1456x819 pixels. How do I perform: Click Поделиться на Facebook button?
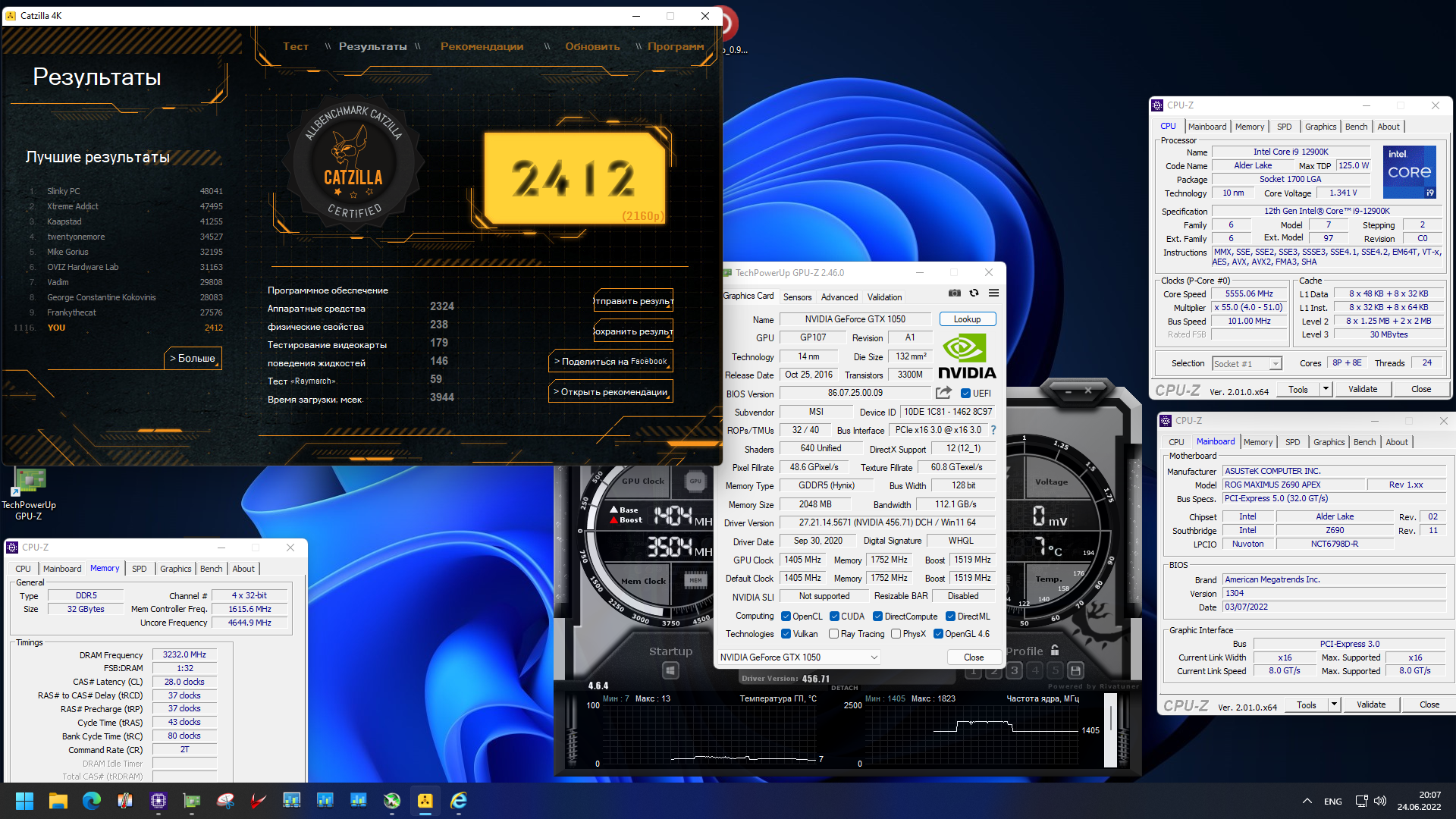click(611, 361)
